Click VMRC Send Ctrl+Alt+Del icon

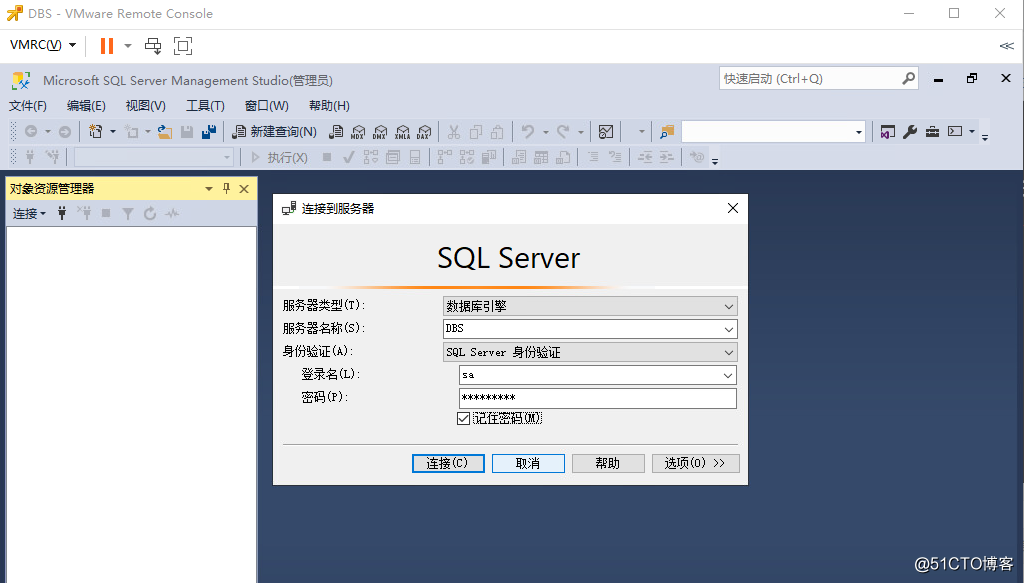[x=153, y=46]
